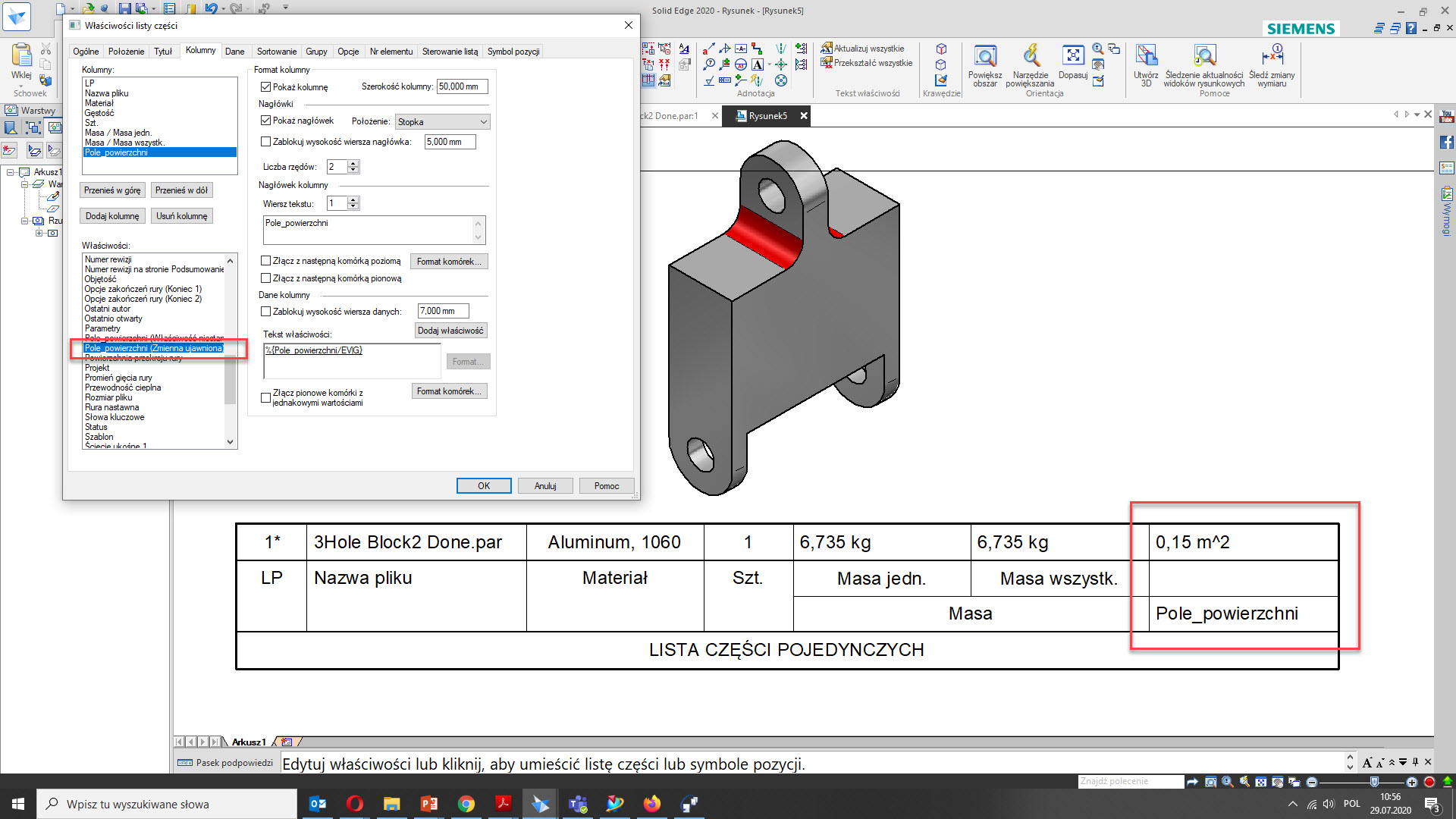
Task: Open the Sterowanie listą tab
Action: (450, 52)
